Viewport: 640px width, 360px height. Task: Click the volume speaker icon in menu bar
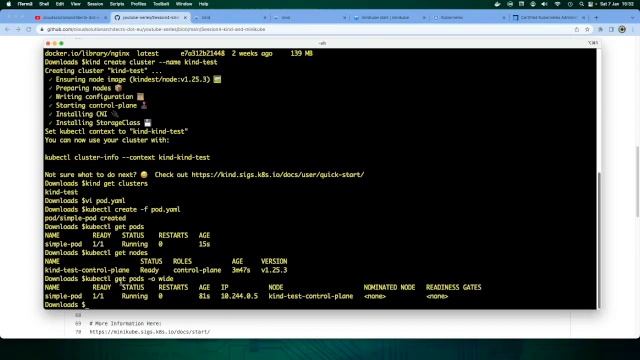544,4
